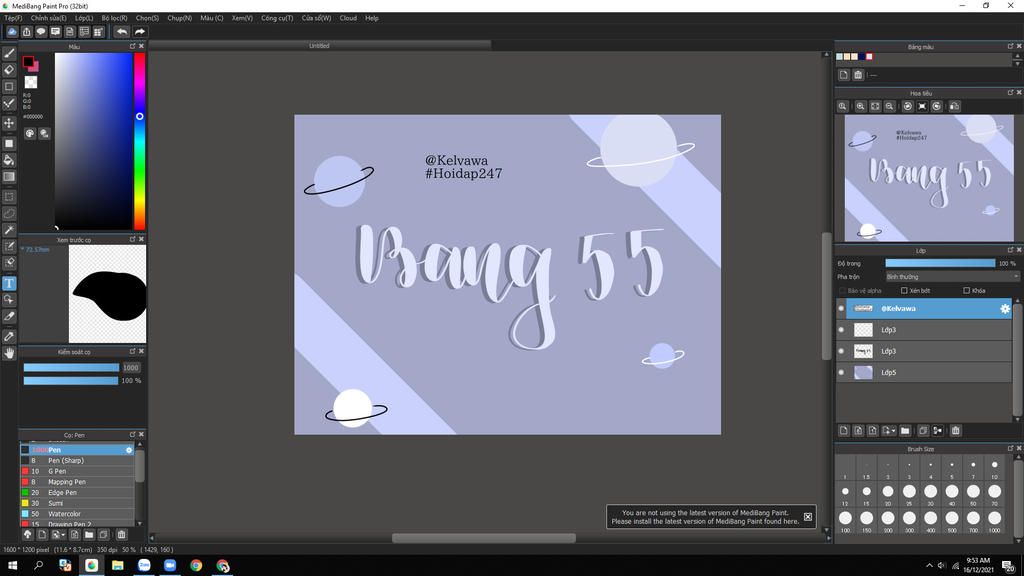Select the Text tool

click(9, 283)
